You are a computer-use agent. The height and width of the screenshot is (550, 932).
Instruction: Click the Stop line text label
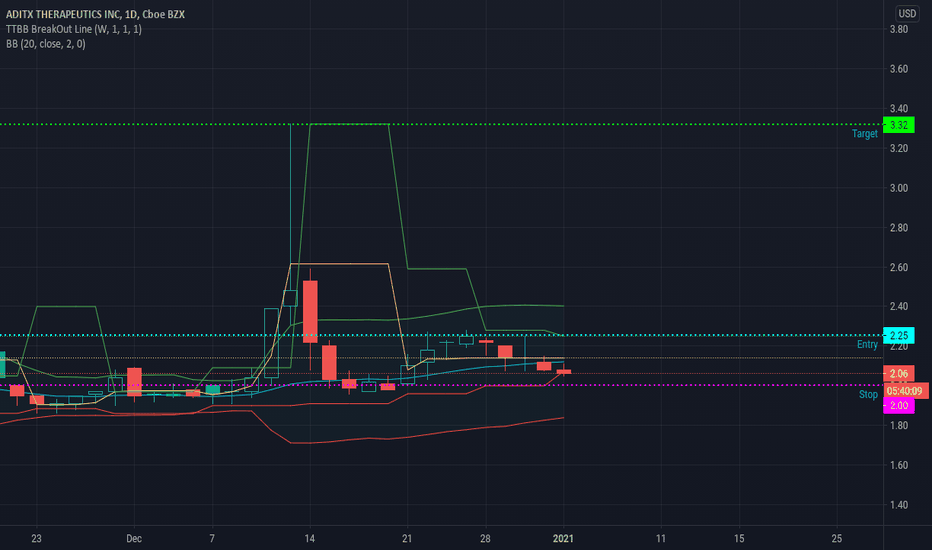click(x=868, y=394)
